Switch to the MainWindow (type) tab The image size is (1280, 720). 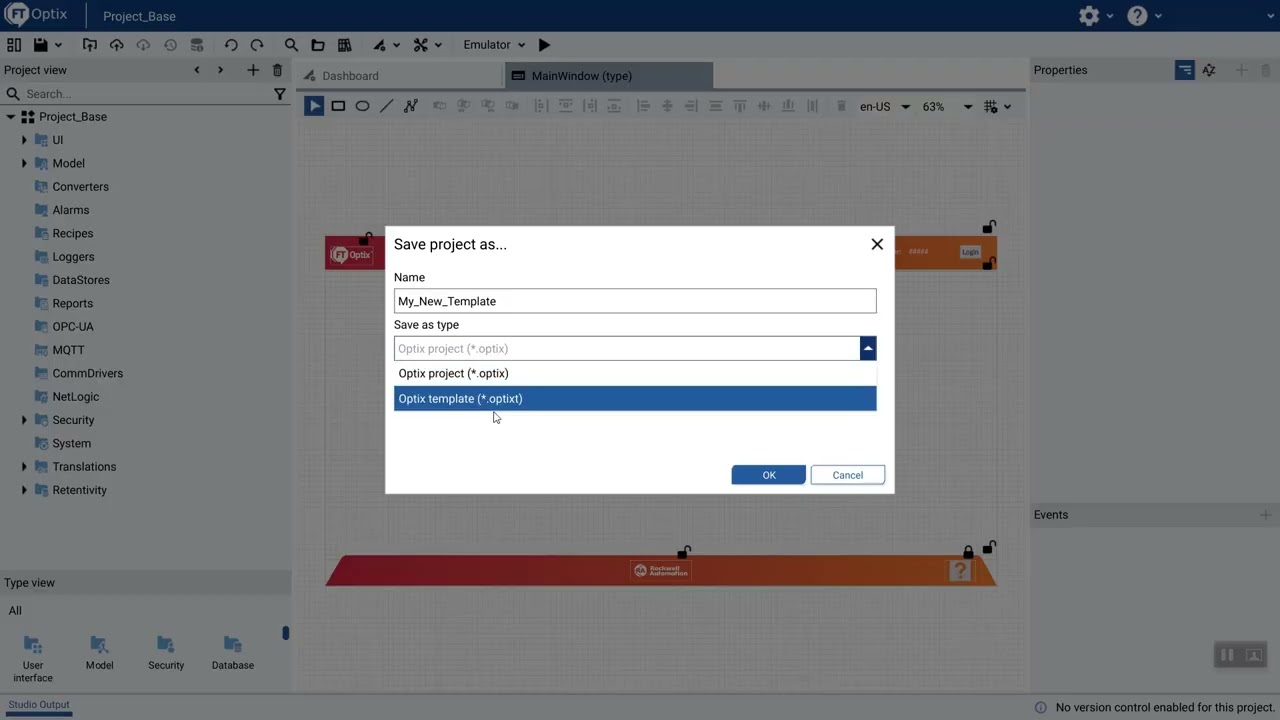tap(609, 76)
